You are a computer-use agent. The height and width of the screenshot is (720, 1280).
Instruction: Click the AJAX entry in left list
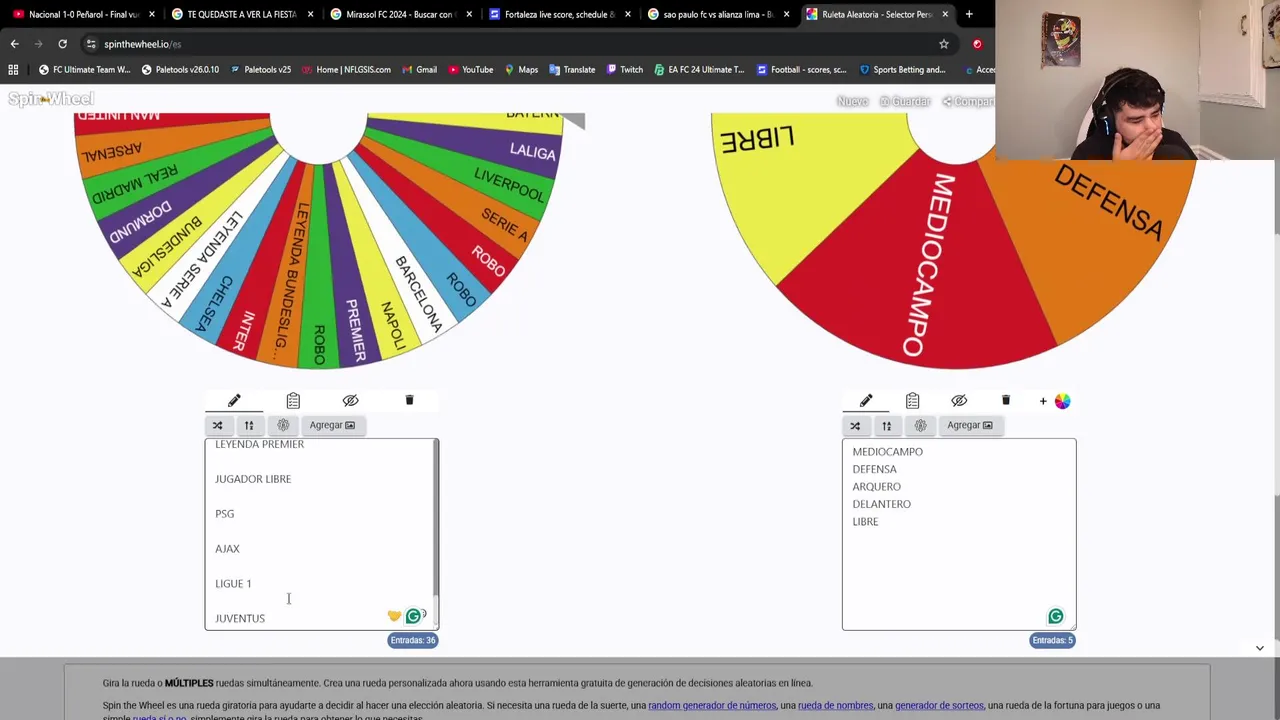click(x=227, y=548)
